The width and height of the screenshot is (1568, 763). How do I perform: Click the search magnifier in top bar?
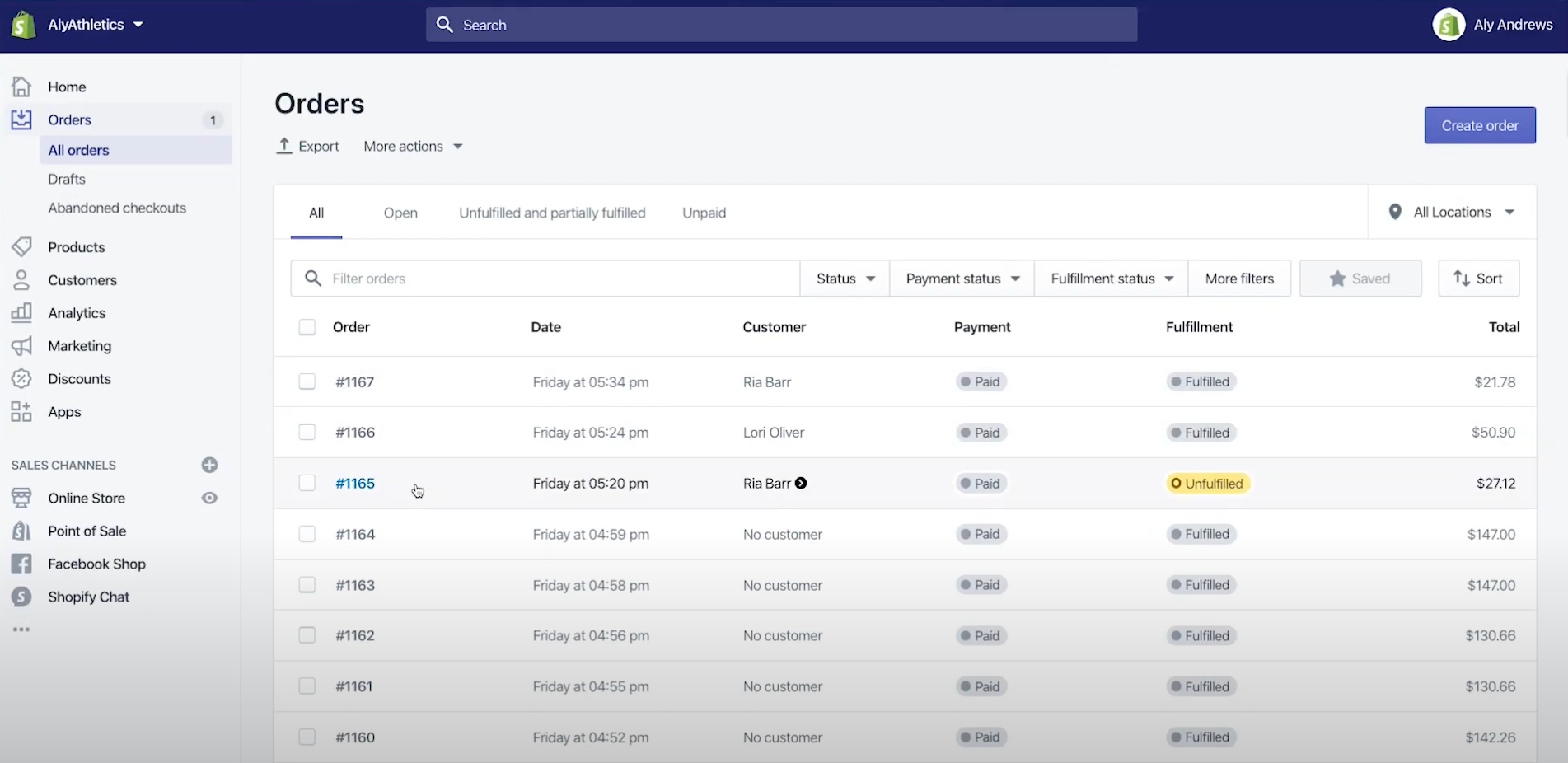445,25
